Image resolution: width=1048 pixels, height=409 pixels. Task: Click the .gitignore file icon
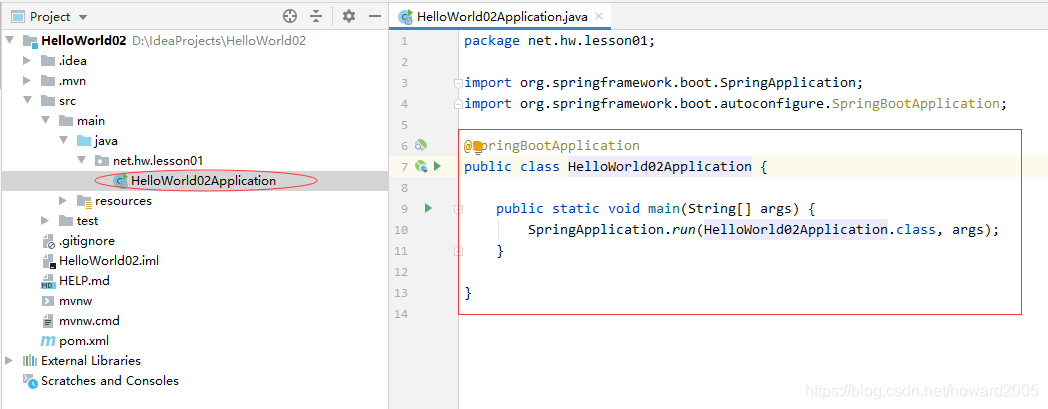[48, 241]
